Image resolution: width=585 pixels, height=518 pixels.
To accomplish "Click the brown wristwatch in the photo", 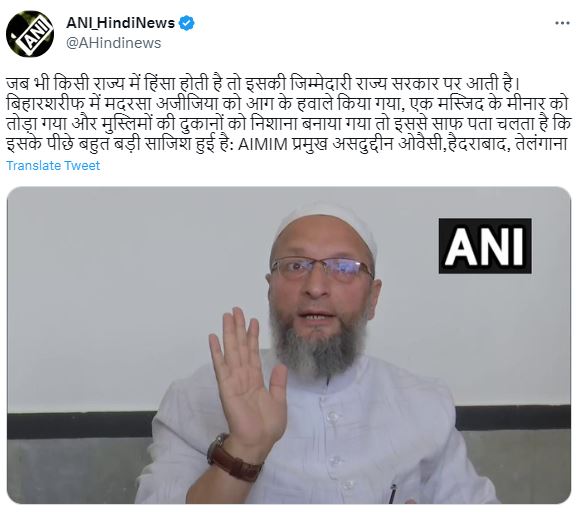I will tap(233, 459).
